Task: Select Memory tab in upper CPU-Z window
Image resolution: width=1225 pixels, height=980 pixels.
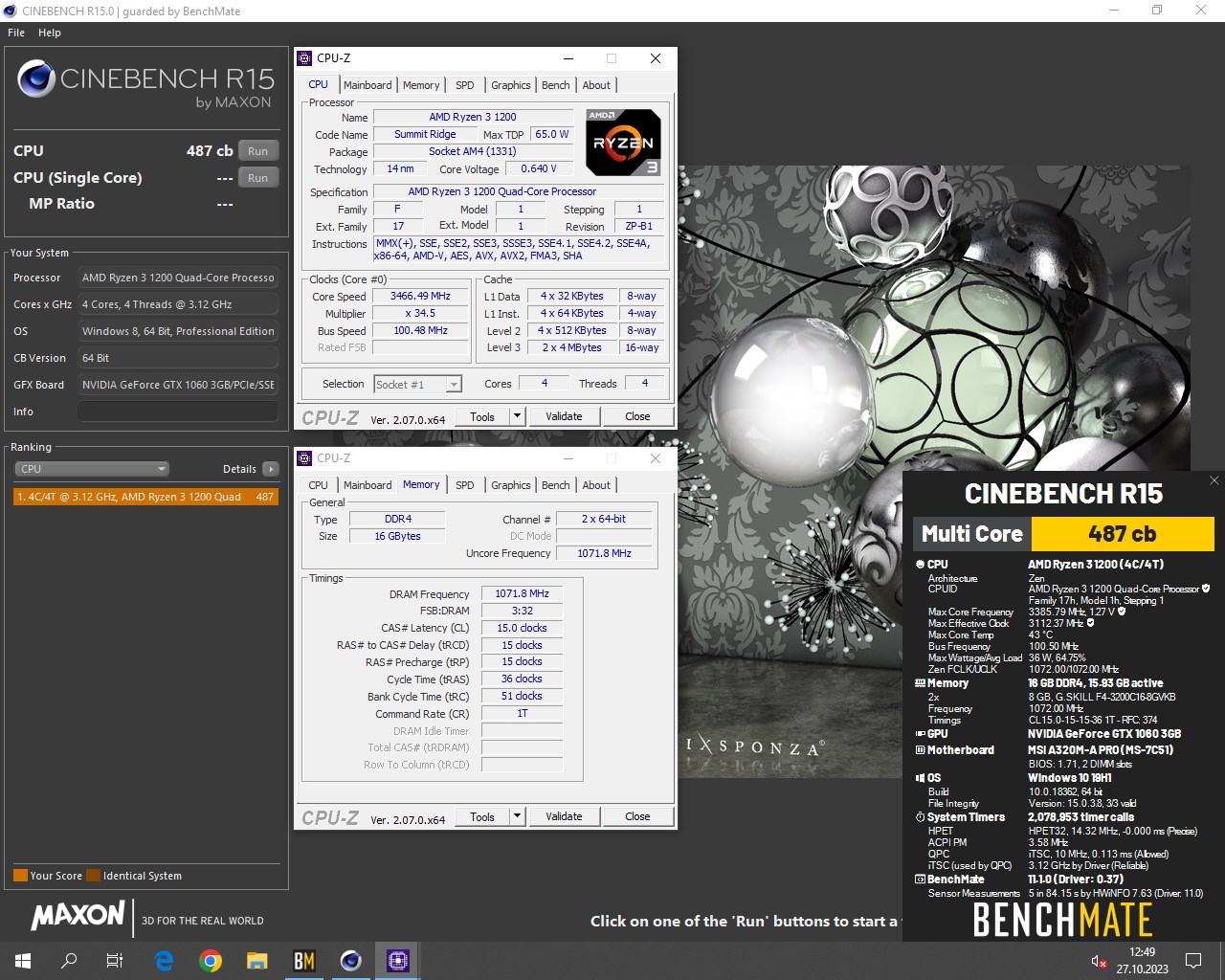Action: (x=421, y=85)
